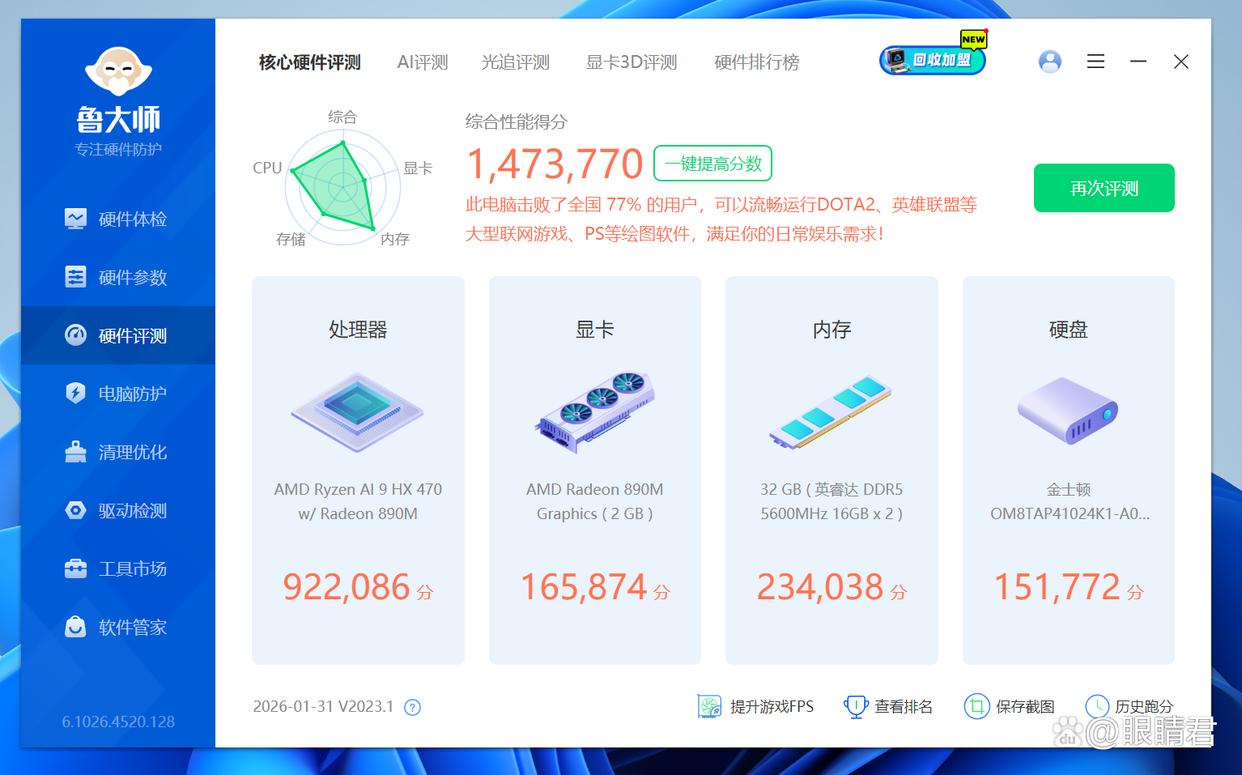Image resolution: width=1242 pixels, height=775 pixels.
Task: Click the date text 2026-01-31 V2023.1
Action: click(323, 707)
